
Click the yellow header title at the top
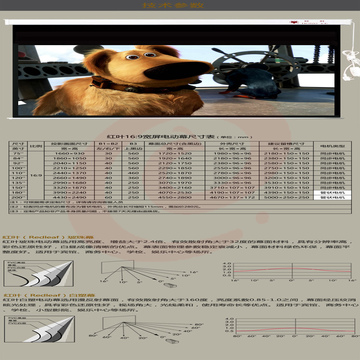(x=173, y=5)
